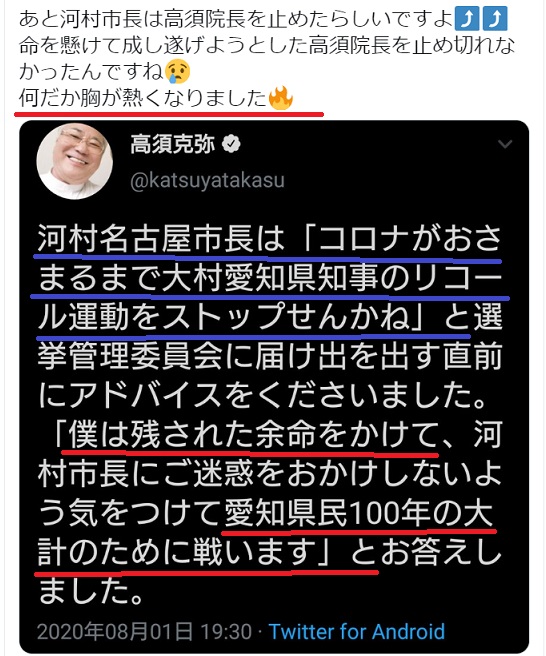
Task: Click the verified badge next to 高須克弥
Action: coord(231,144)
